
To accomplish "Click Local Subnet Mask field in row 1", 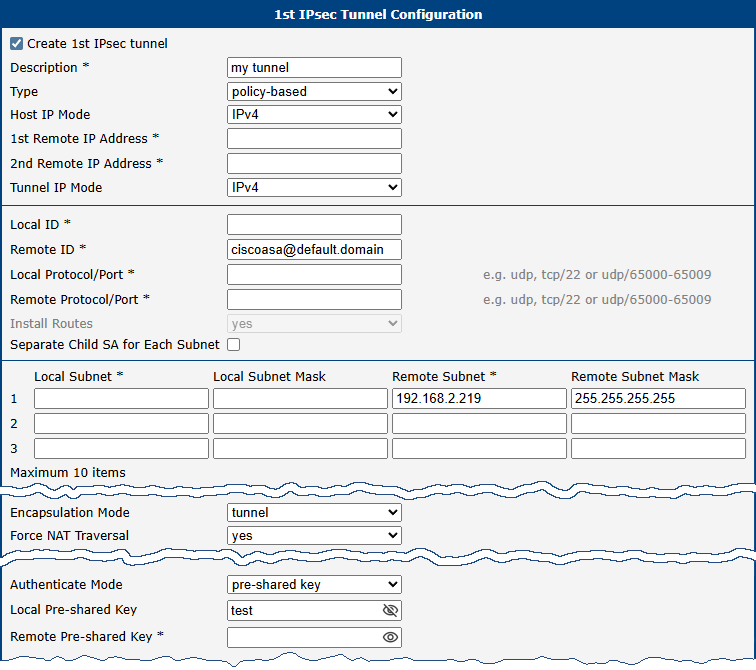I will pos(300,399).
